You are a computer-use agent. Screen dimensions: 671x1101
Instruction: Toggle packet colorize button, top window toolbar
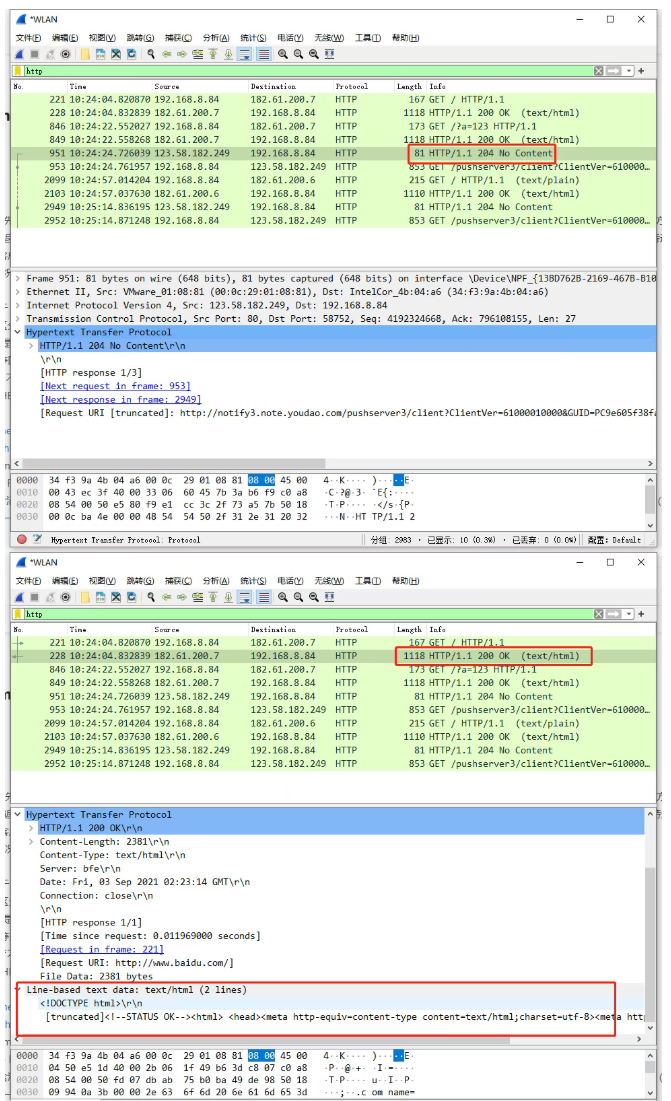[264, 54]
